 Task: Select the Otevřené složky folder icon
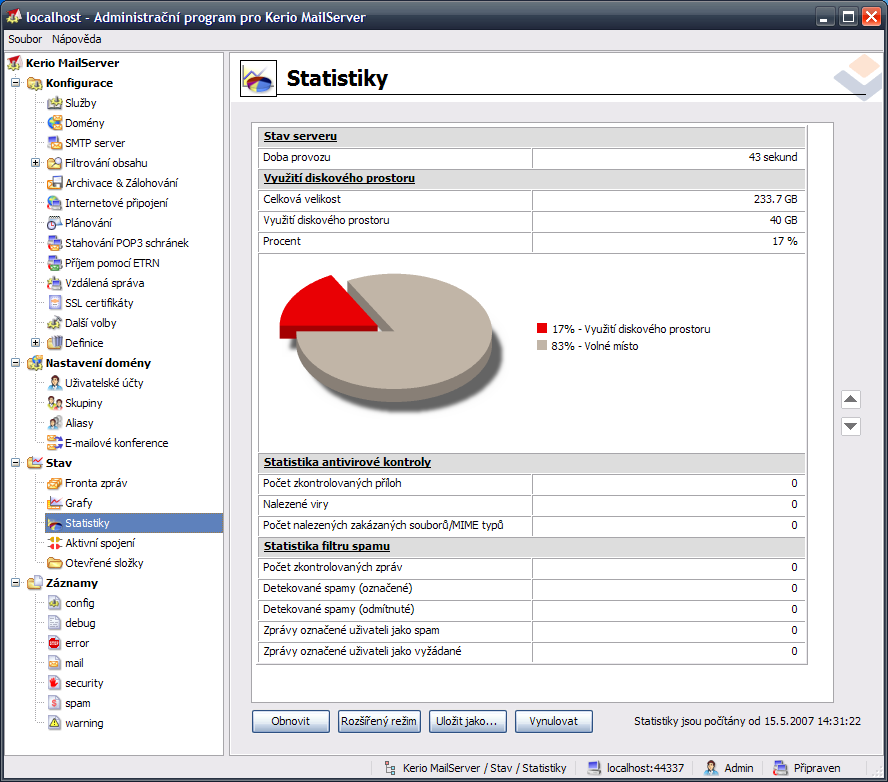pyautogui.click(x=54, y=563)
